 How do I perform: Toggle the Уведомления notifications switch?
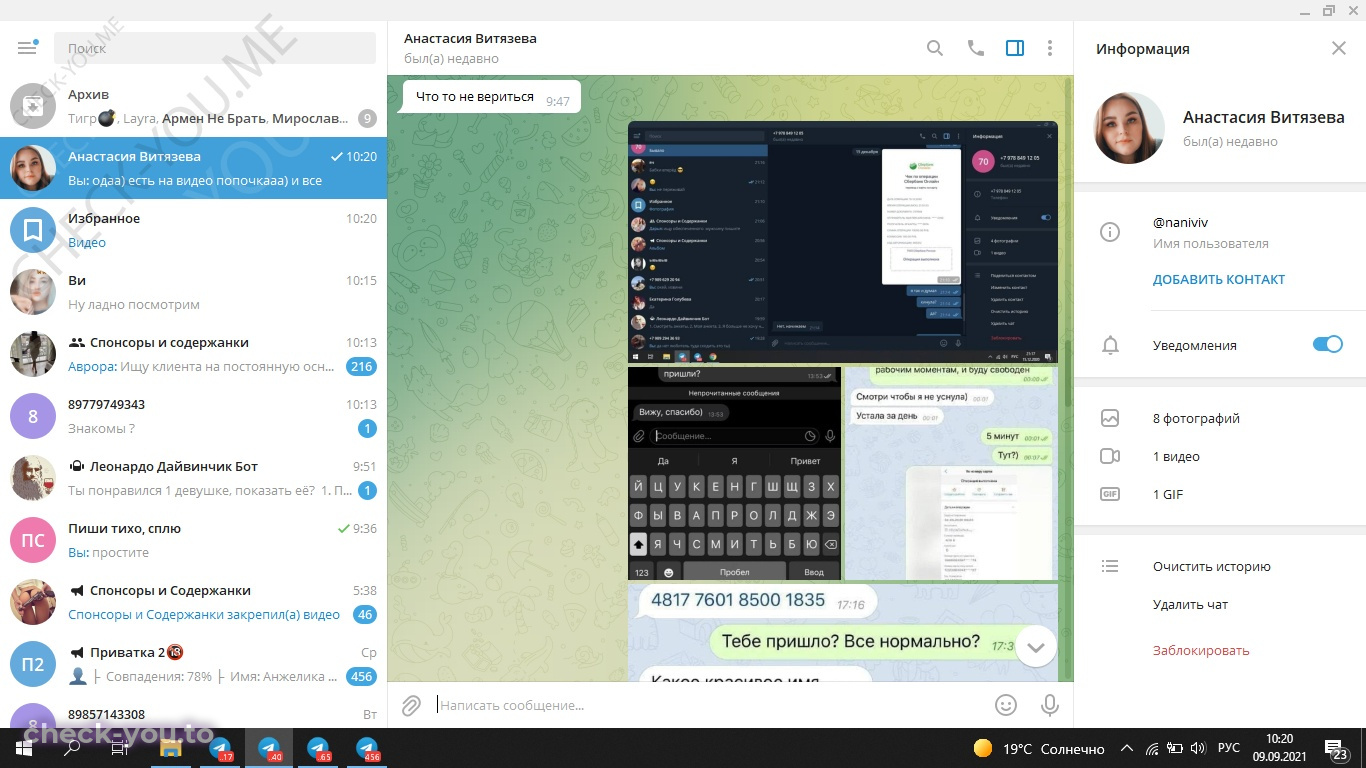click(x=1328, y=344)
